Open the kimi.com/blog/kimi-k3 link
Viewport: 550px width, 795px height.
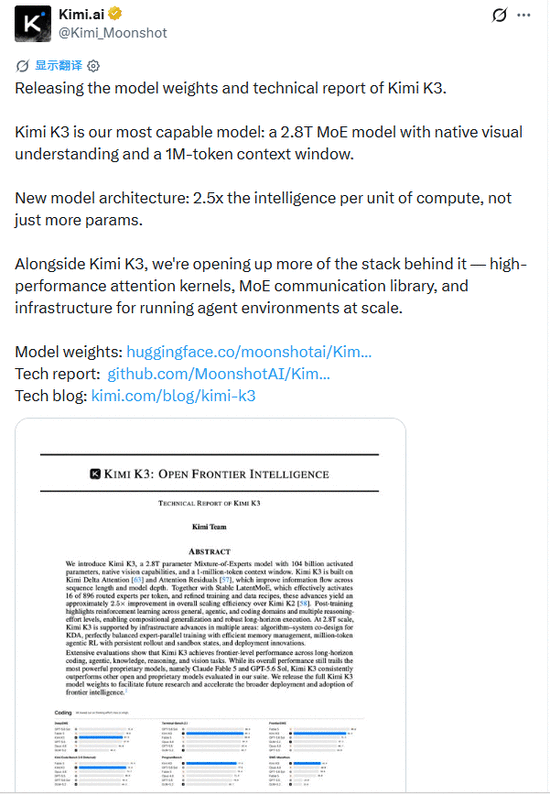(173, 395)
